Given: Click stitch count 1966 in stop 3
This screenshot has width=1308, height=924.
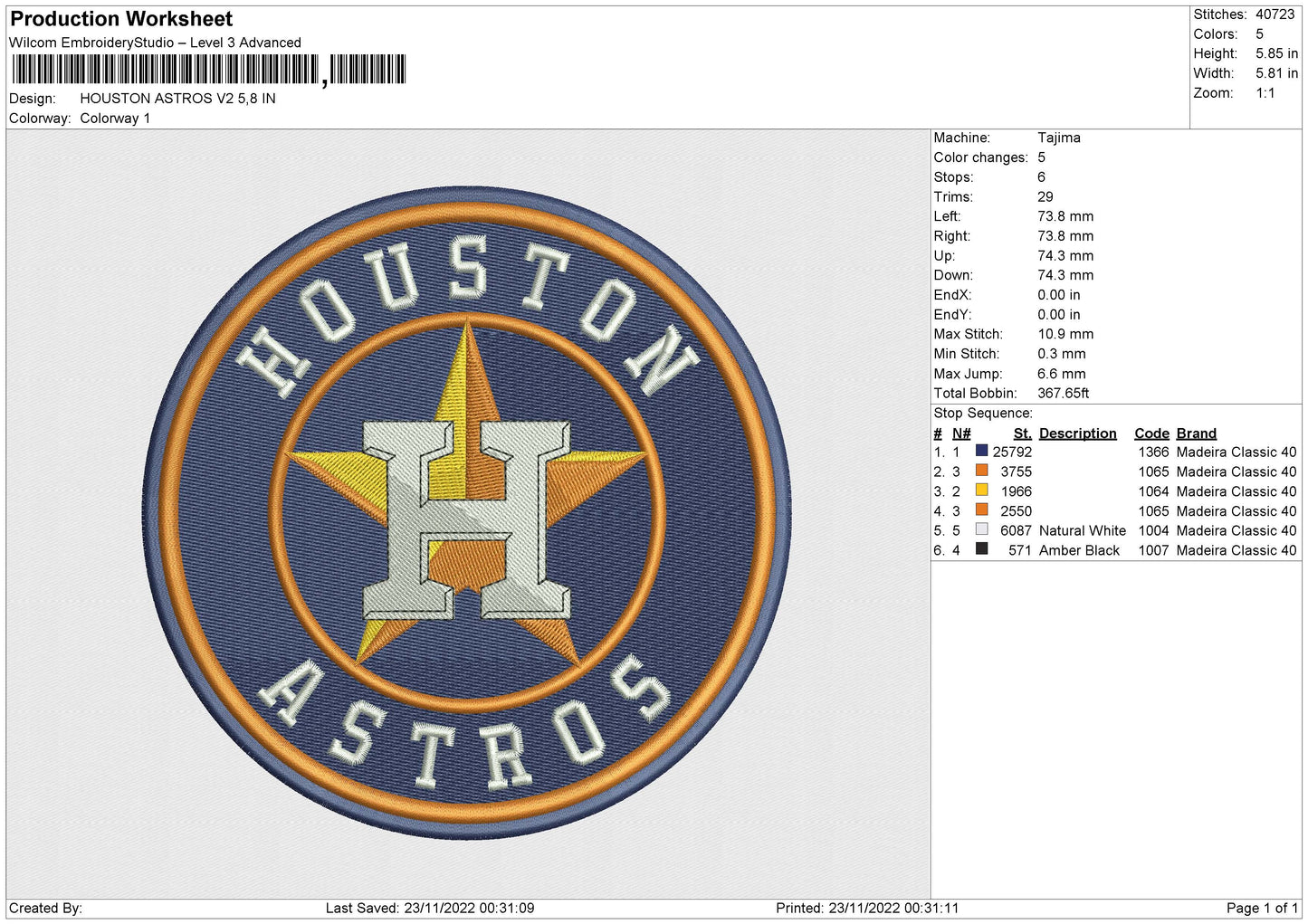Looking at the screenshot, I should pyautogui.click(x=1016, y=491).
